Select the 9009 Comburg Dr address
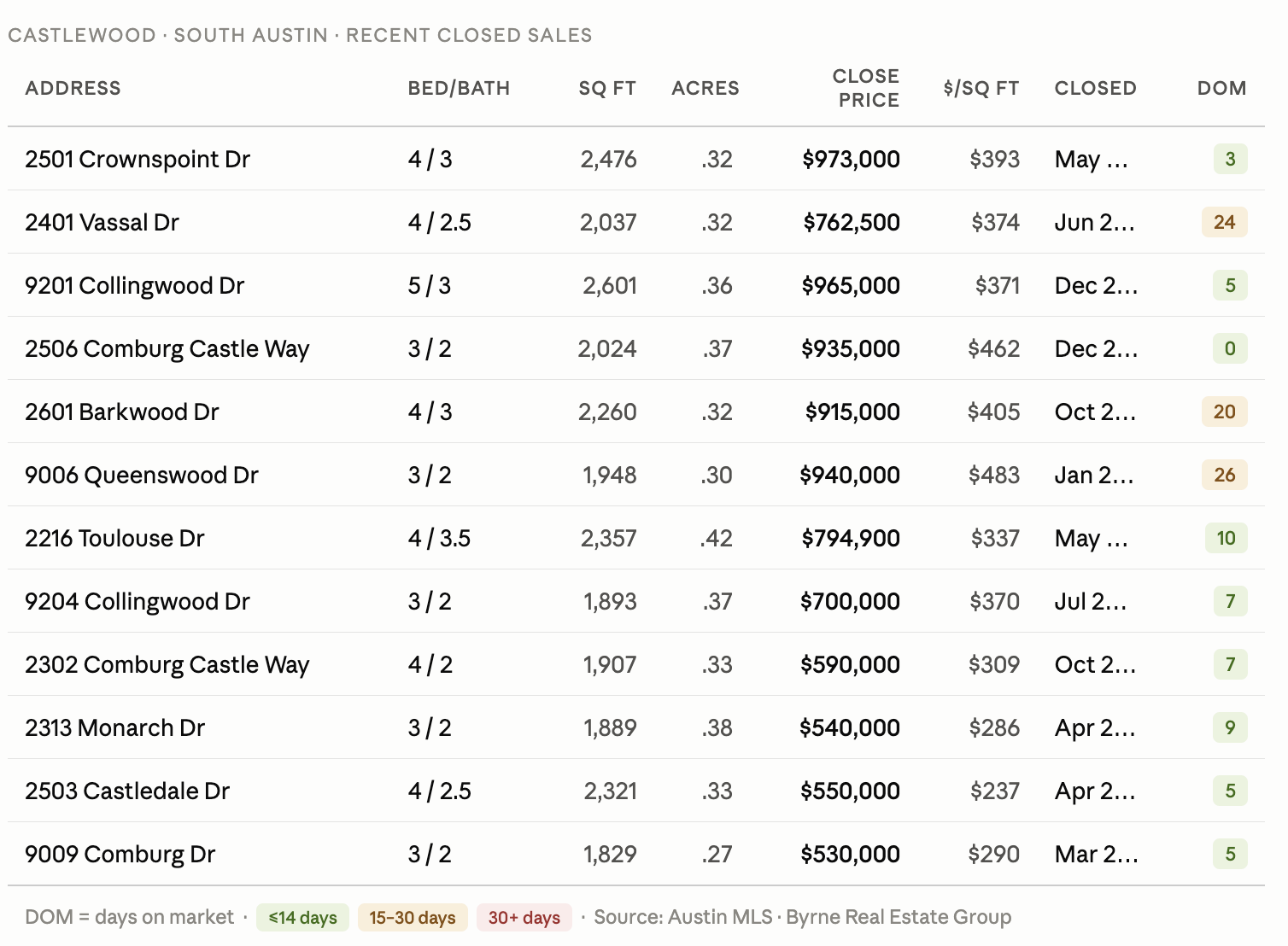 (x=120, y=854)
